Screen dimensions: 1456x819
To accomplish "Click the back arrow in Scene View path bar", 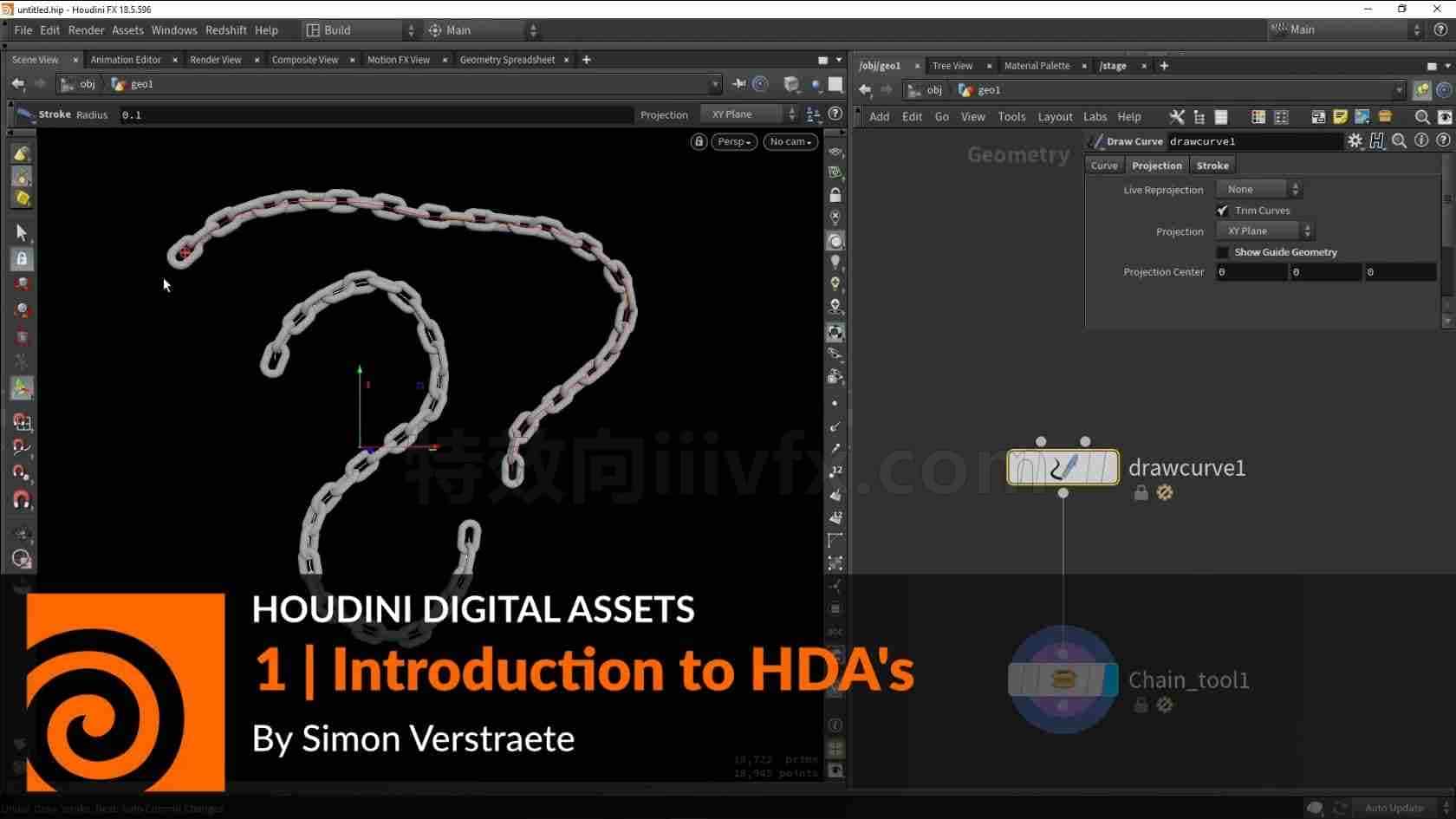I will (18, 84).
